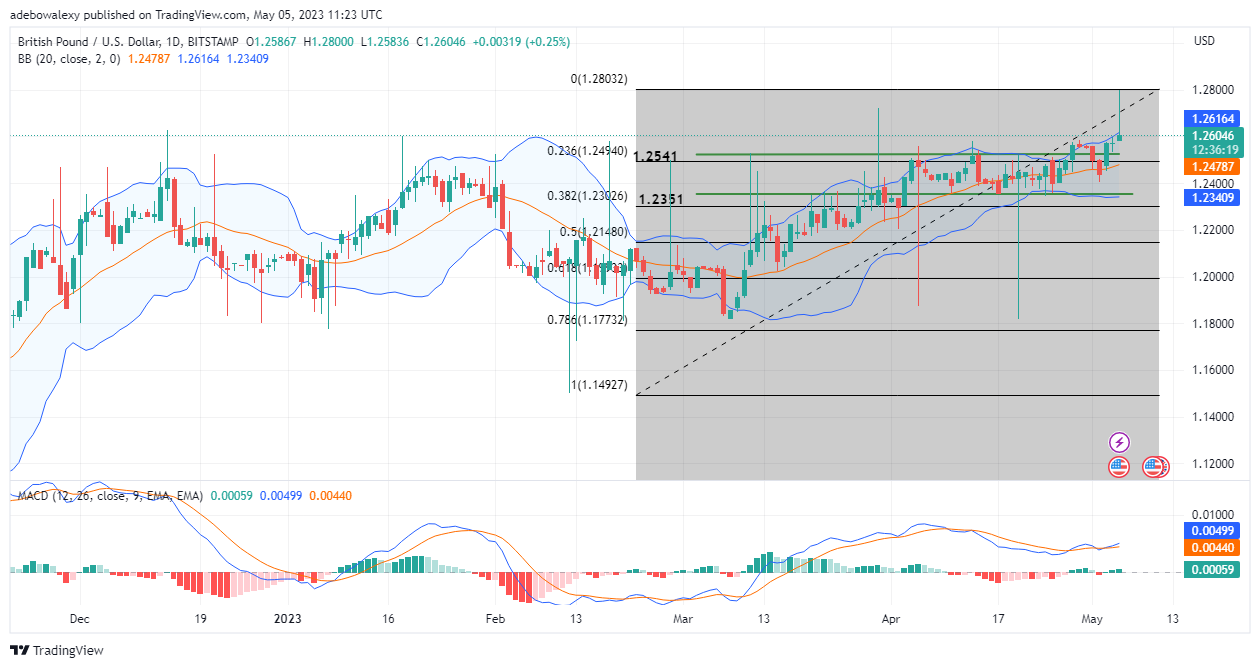Image resolution: width=1260 pixels, height=668 pixels.
Task: Click the Dec date axis label
Action: point(81,619)
